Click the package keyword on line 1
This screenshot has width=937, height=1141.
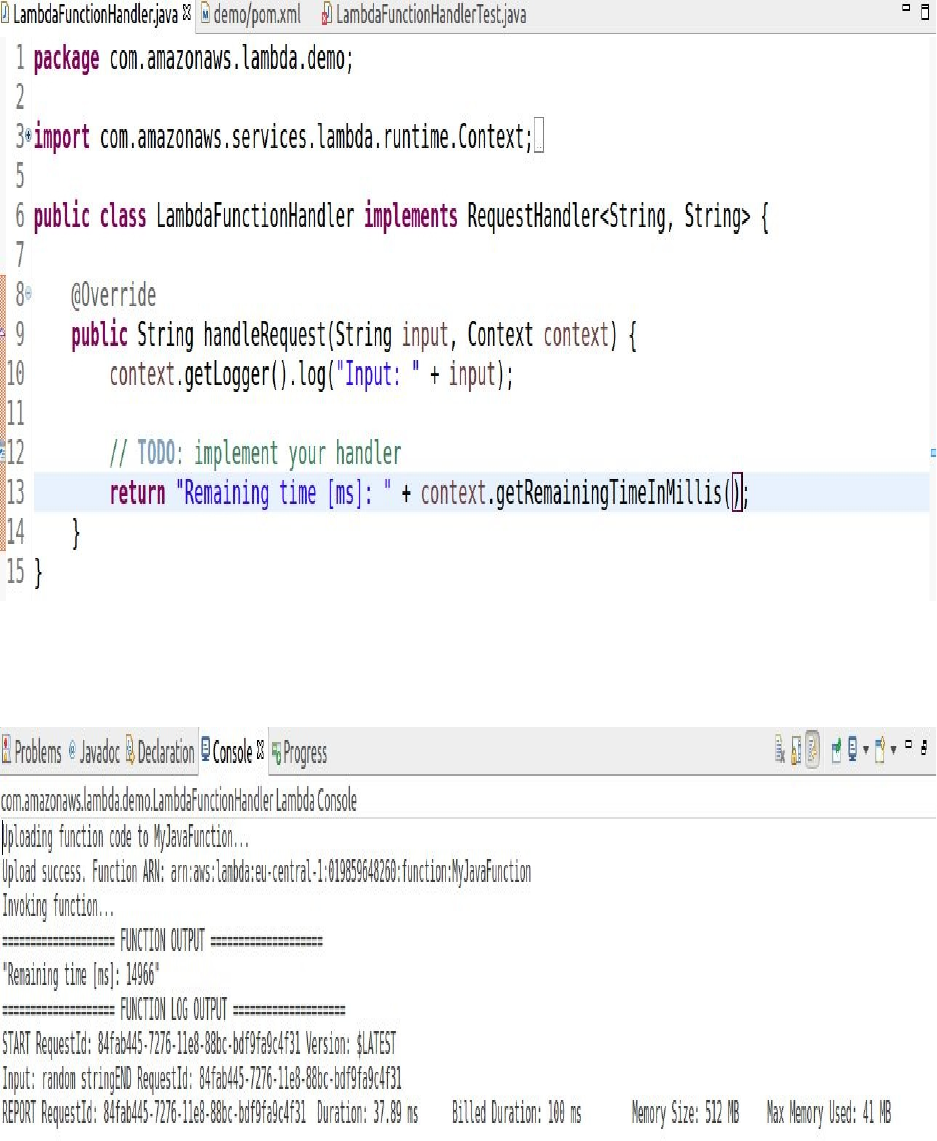click(x=66, y=58)
